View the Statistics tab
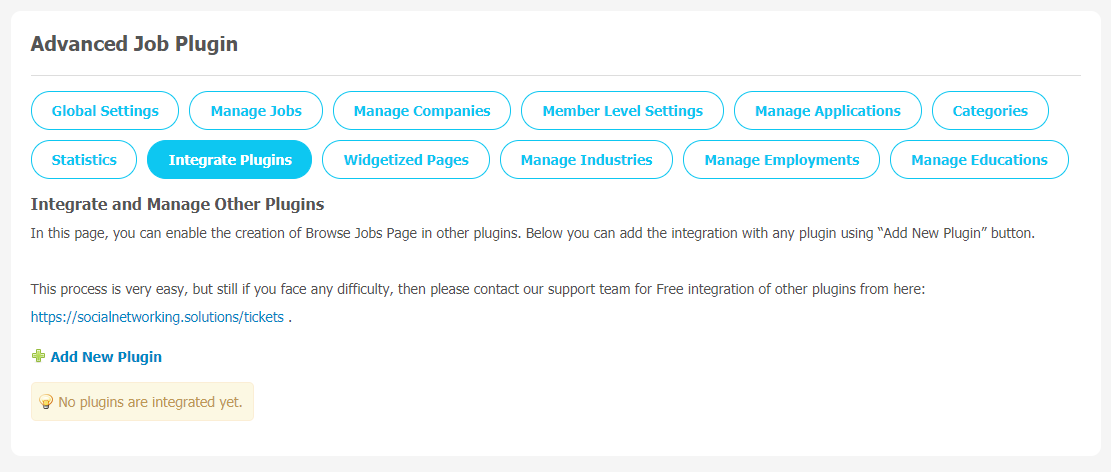 [84, 159]
